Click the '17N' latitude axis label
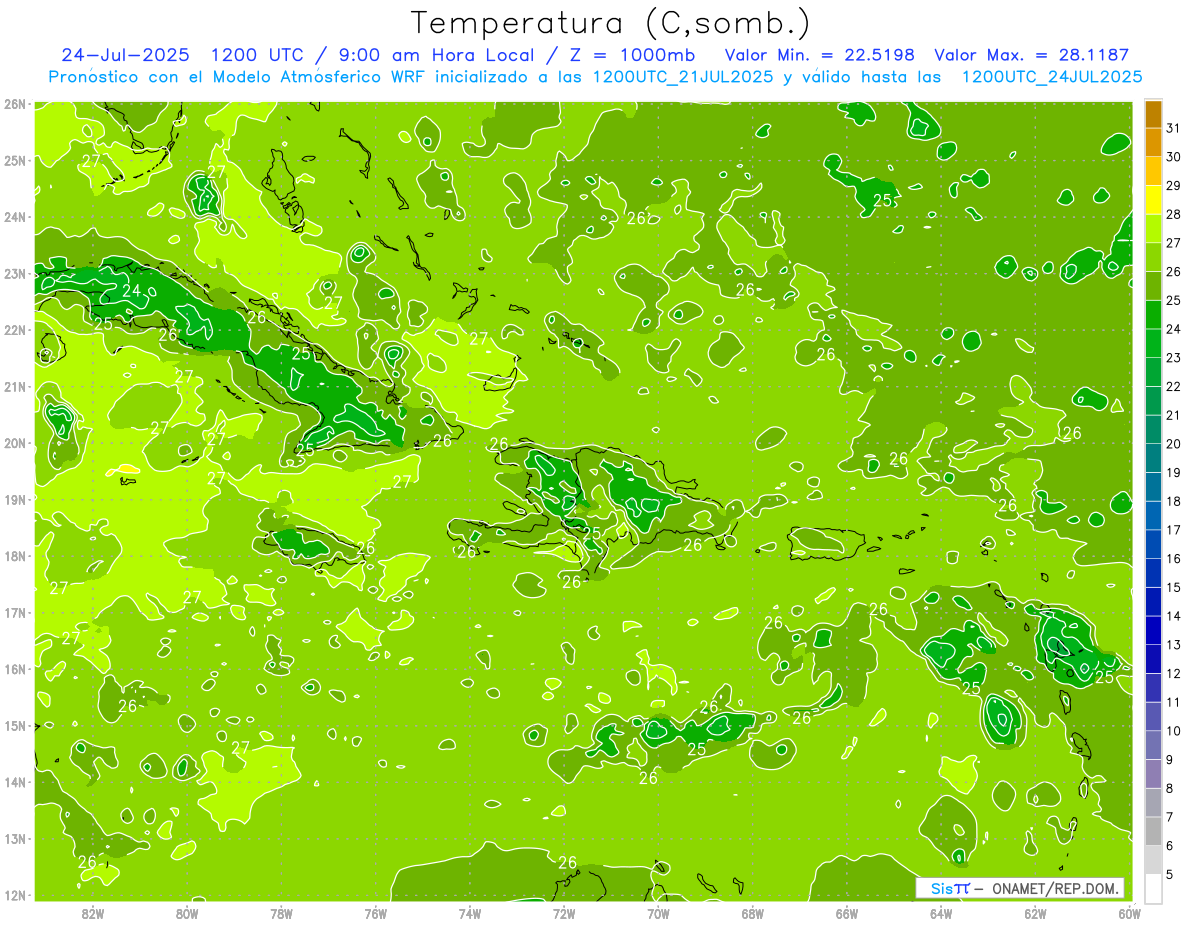This screenshot has width=1200, height=927. tap(15, 612)
